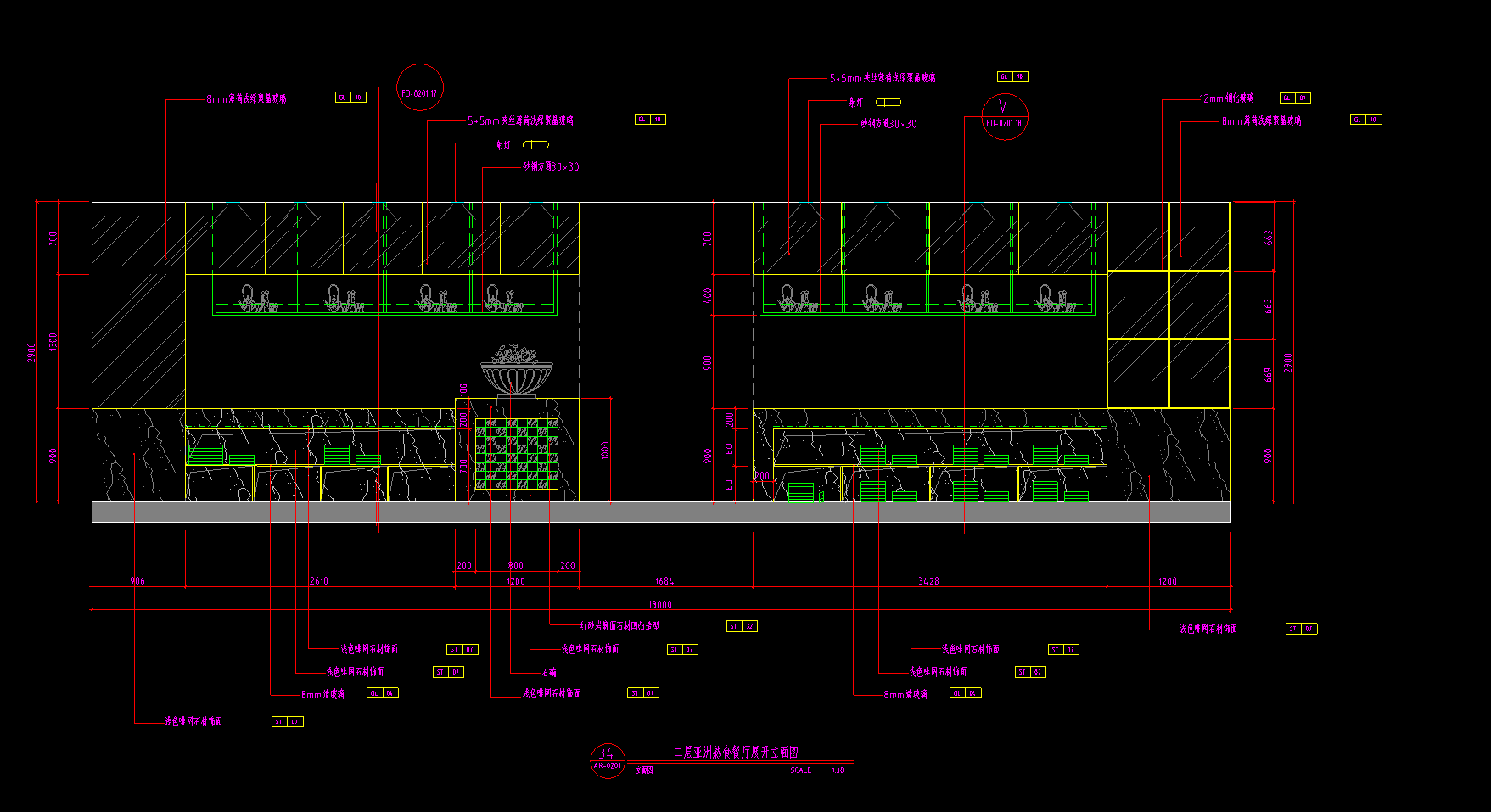Select the 800 dimension above 1200
The image size is (1491, 812).
[x=516, y=565]
